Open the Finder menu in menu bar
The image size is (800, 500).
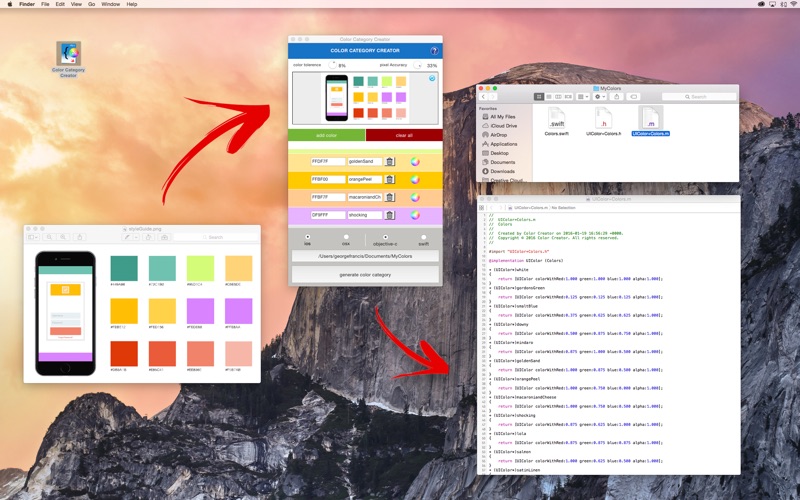coord(27,4)
